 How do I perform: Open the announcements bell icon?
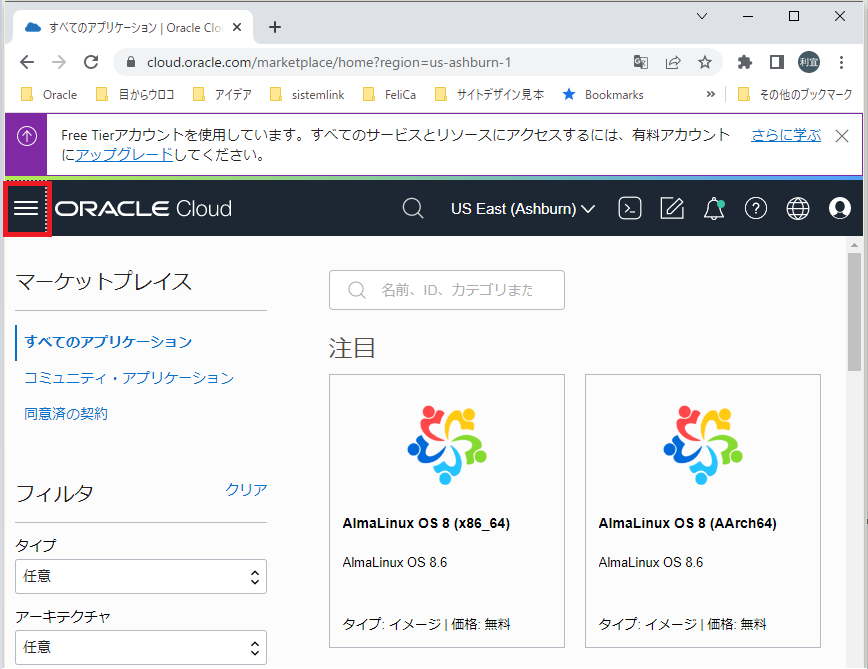pos(714,209)
